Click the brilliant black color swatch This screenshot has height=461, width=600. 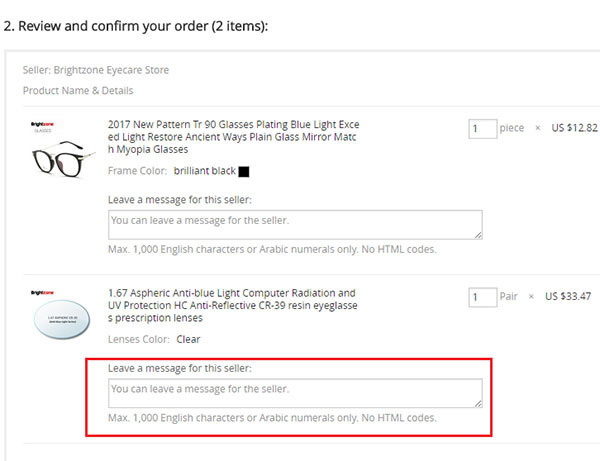(x=244, y=172)
